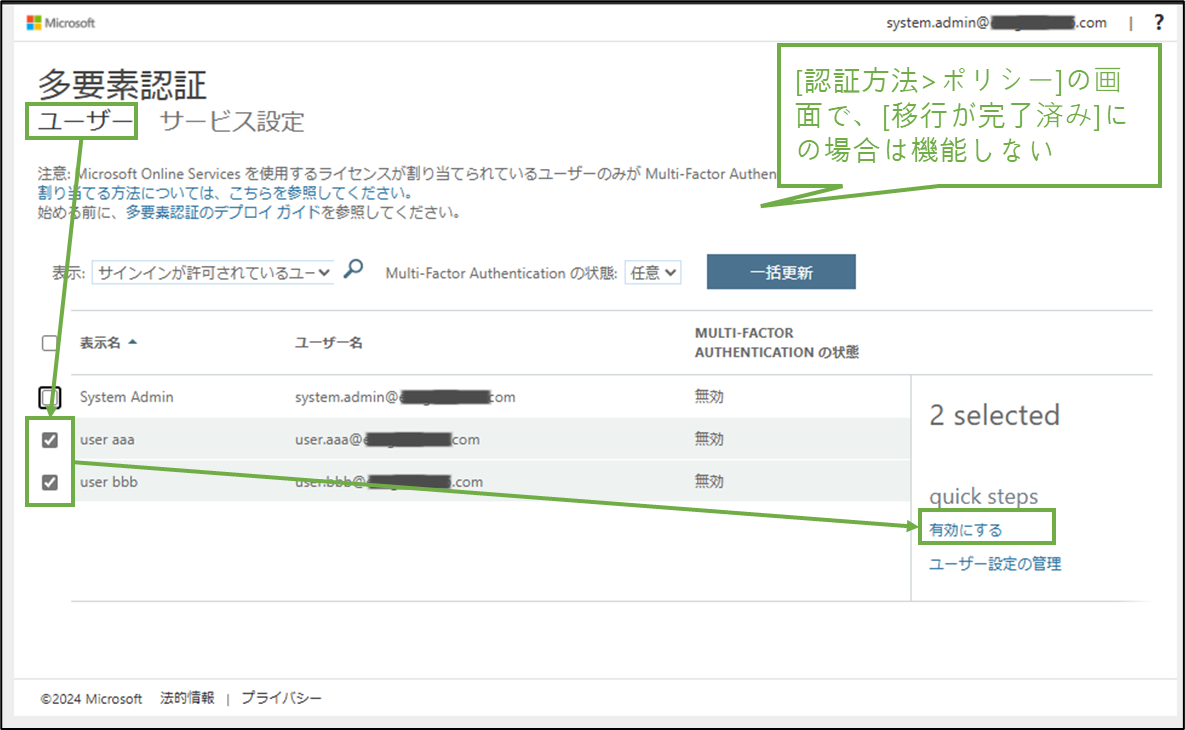Image resolution: width=1185 pixels, height=730 pixels.
Task: Click 無効 status in System Admin row
Action: pos(709,397)
